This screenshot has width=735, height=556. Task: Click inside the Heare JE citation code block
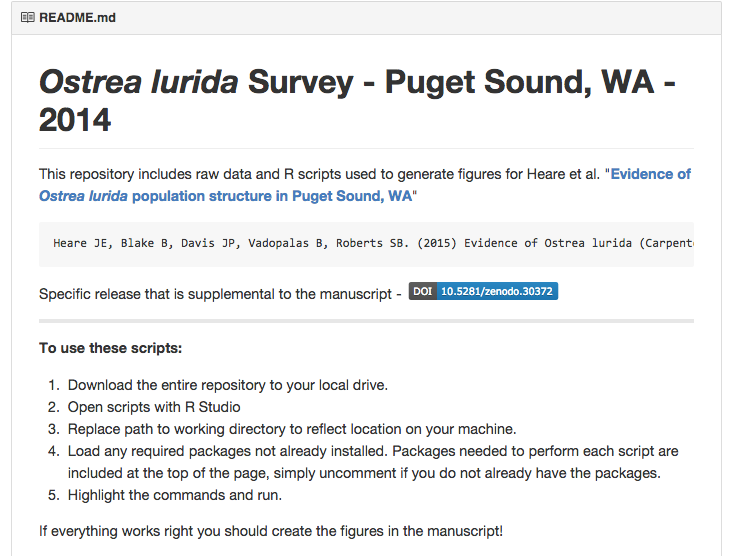pos(366,244)
